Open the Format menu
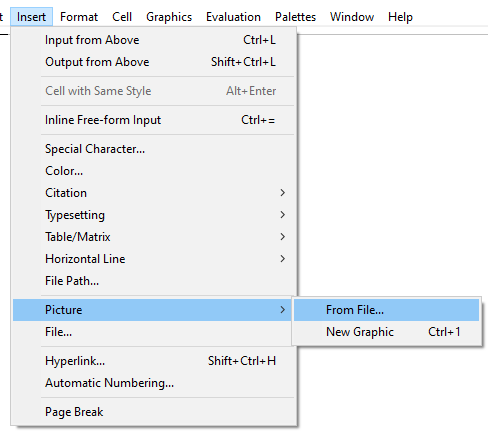Screen dimensions: 488x431 point(79,17)
